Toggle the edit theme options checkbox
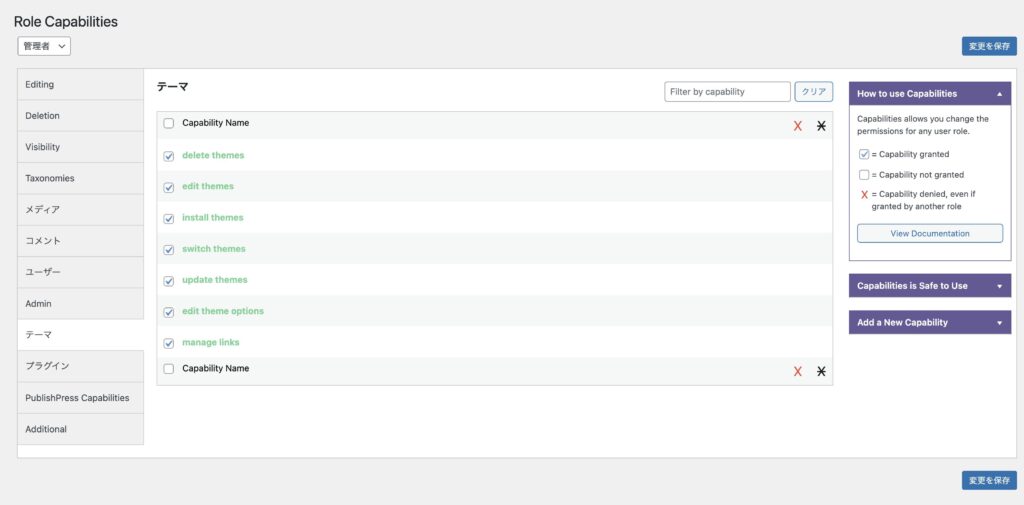 [169, 312]
